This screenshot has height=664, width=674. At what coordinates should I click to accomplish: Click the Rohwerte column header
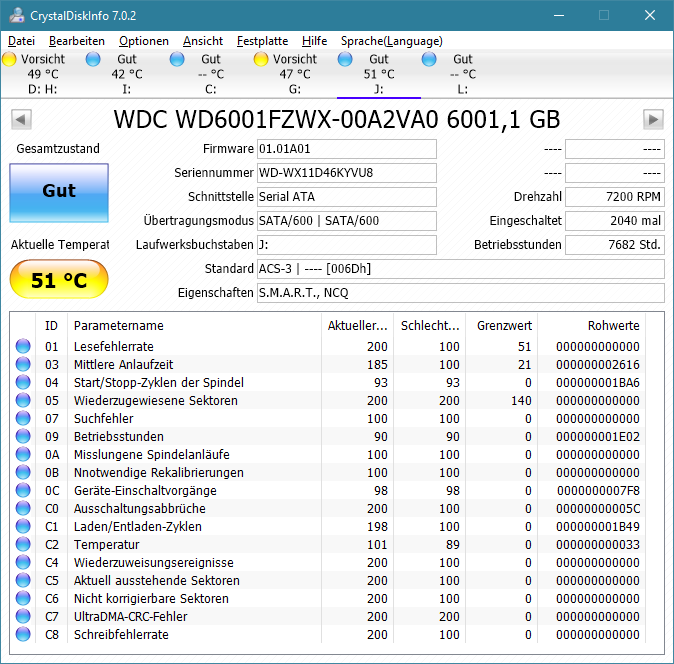[x=591, y=325]
